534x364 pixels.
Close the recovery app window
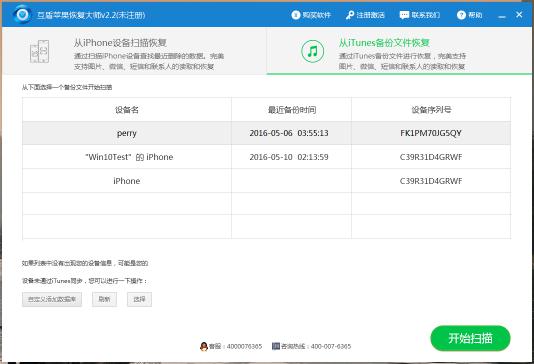(x=519, y=15)
